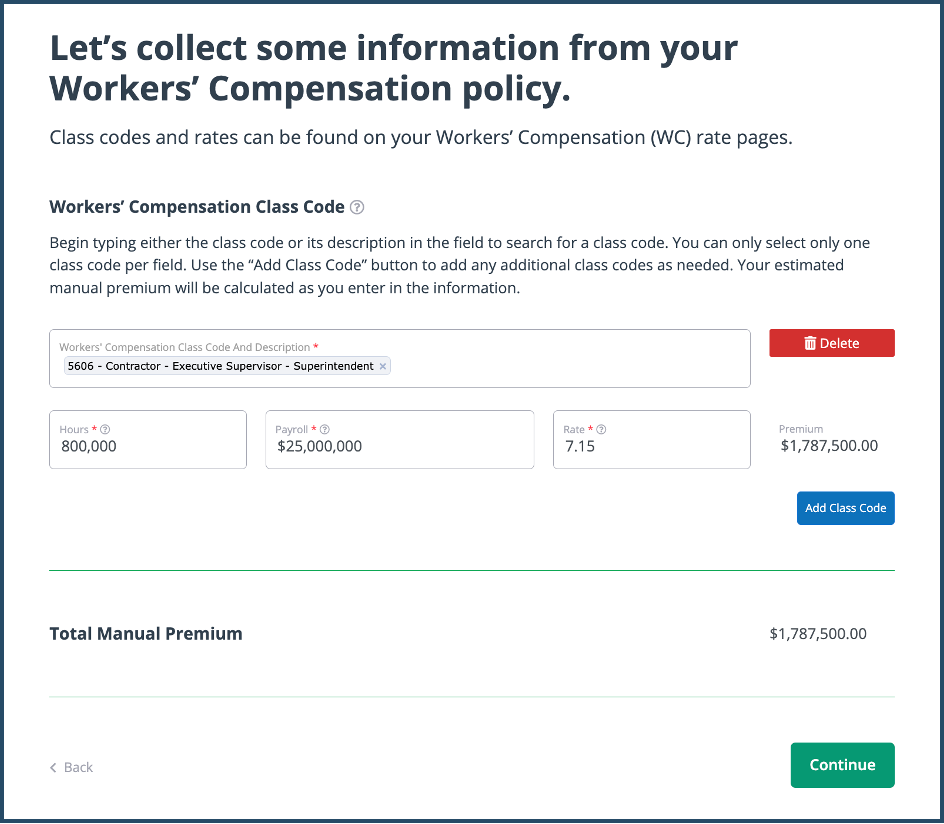
Task: Click the Workers' Compensation Class Code section heading
Action: [197, 208]
